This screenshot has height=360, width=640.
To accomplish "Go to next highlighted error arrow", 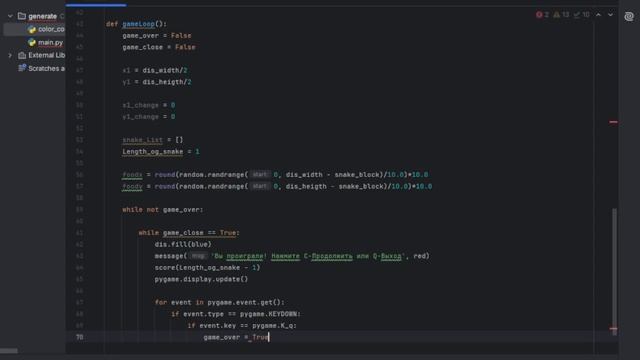I will tap(610, 15).
